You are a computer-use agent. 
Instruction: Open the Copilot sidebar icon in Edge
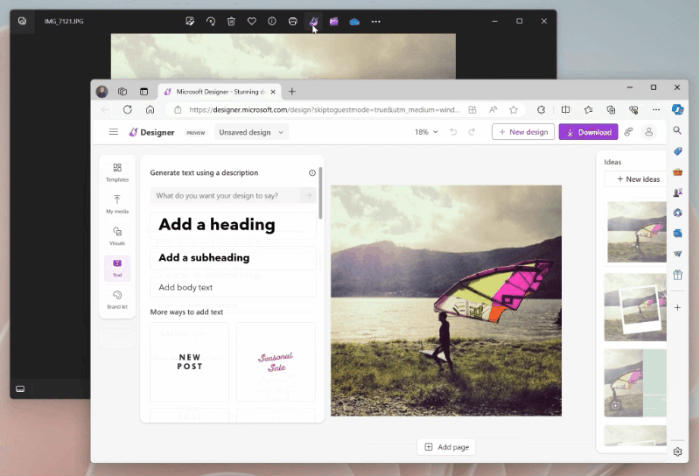coord(678,110)
